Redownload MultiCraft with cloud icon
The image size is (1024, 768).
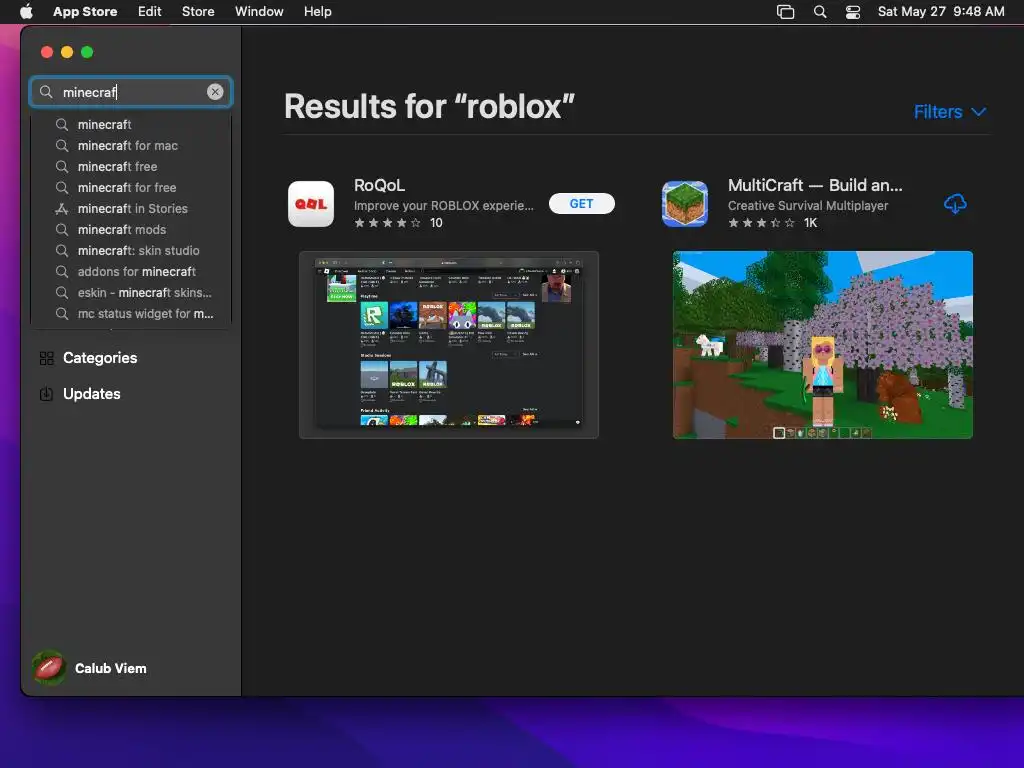point(955,204)
